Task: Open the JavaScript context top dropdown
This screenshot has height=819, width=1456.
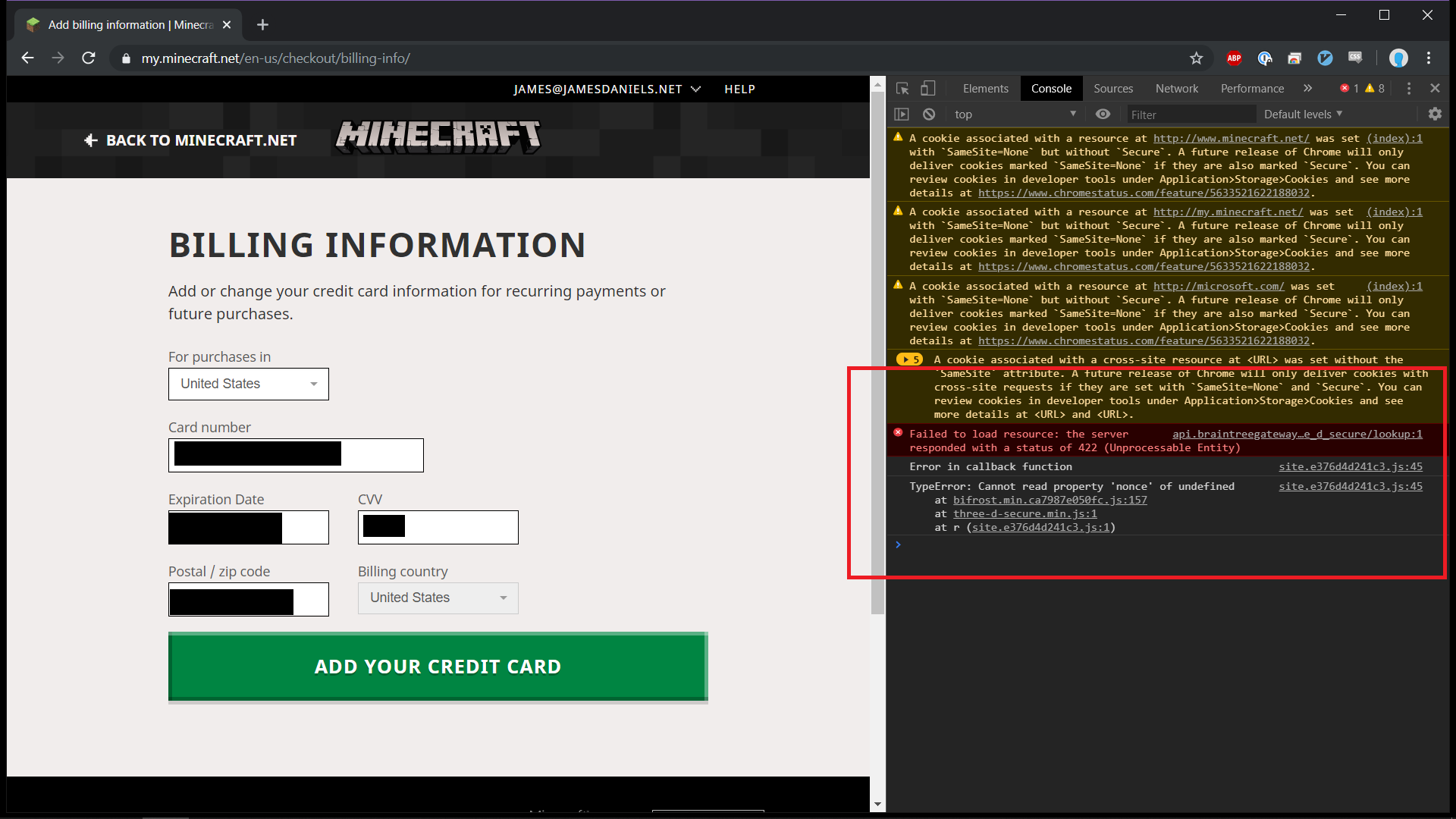Action: 1015,115
